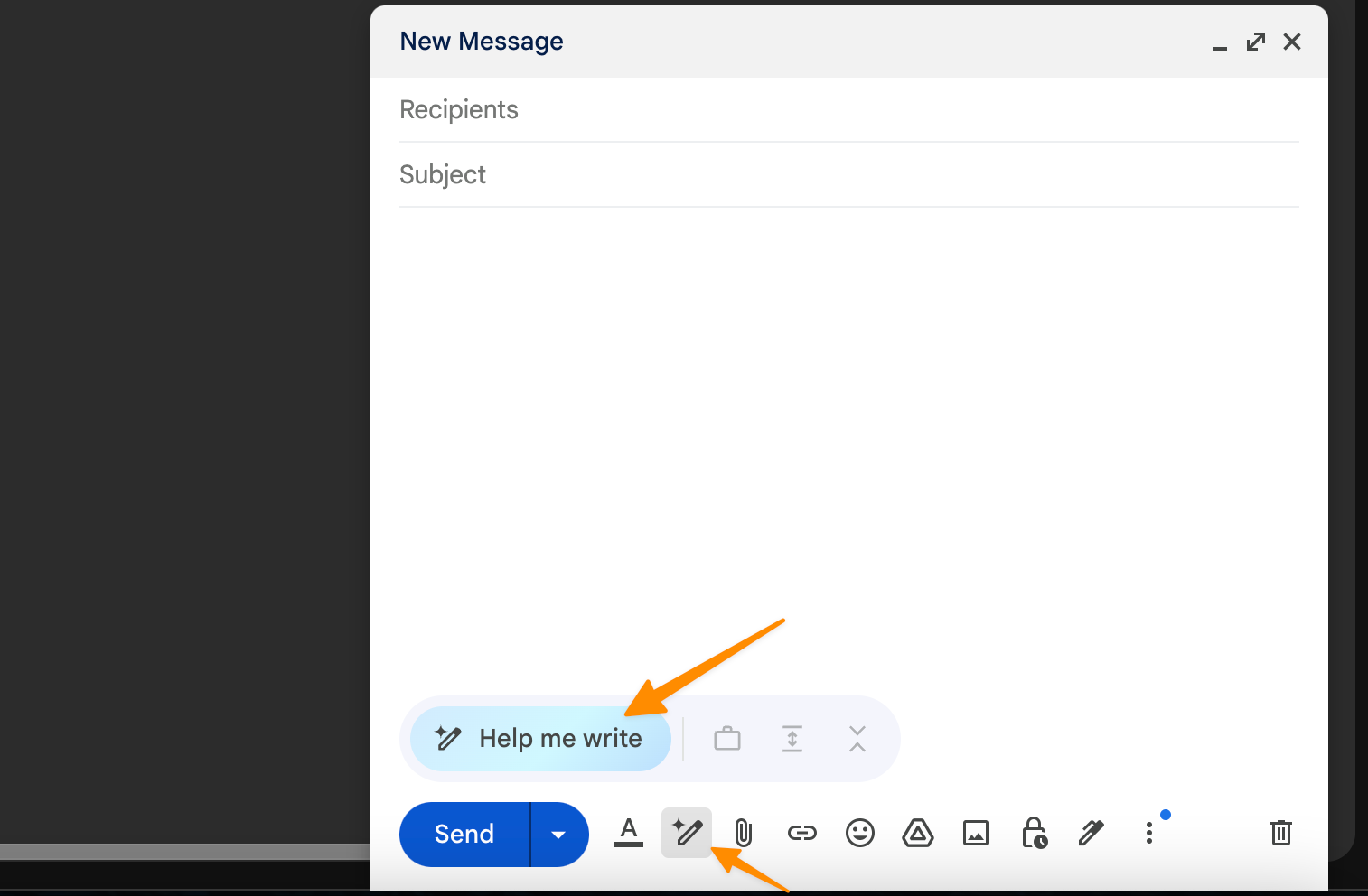Click into the Recipients field
Screen dimensions: 1368x896
[x=848, y=110]
